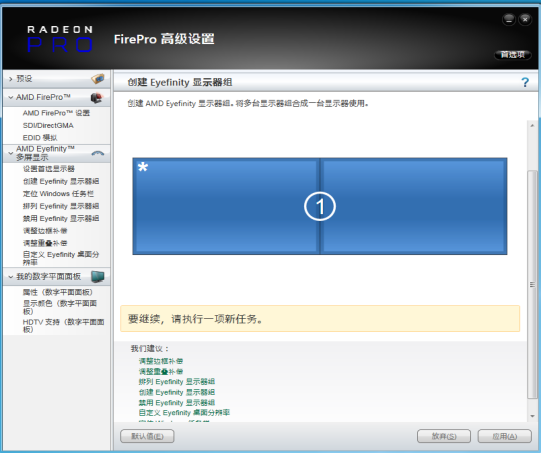Close the FirePro settings window
Viewport: 542px width, 454px height.
point(525,20)
